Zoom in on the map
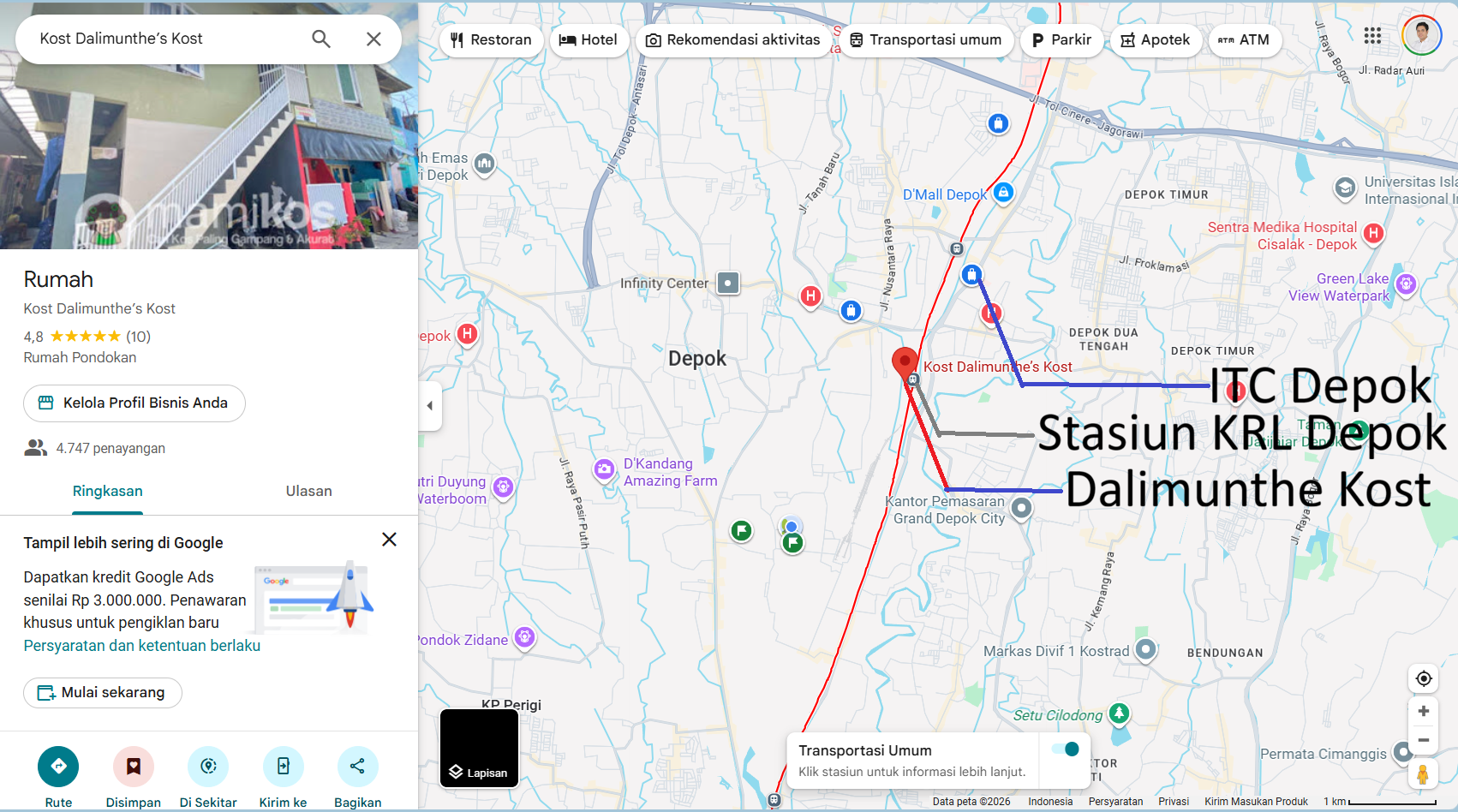This screenshot has width=1458, height=812. pyautogui.click(x=1423, y=711)
